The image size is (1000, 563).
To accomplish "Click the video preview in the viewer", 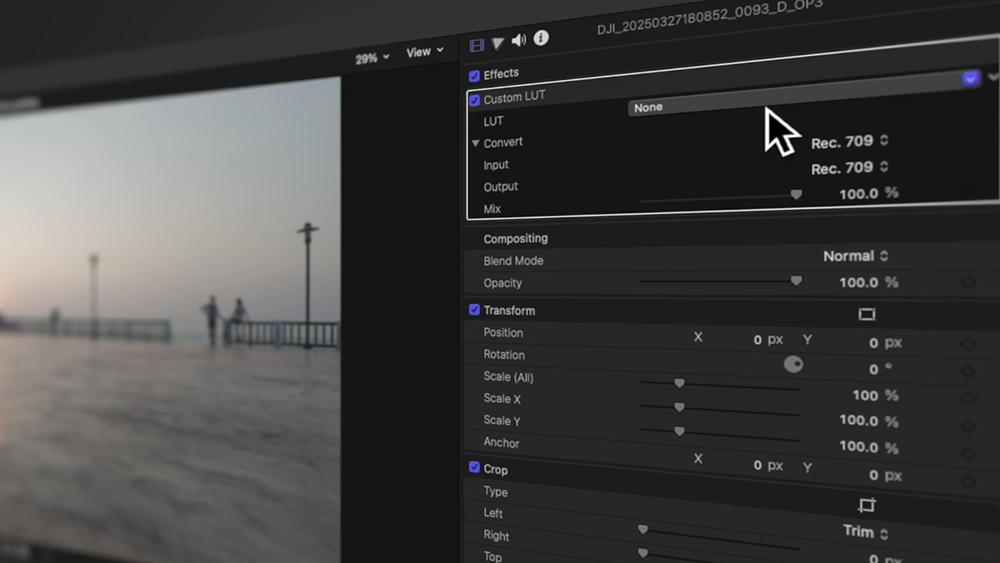I will [x=170, y=320].
